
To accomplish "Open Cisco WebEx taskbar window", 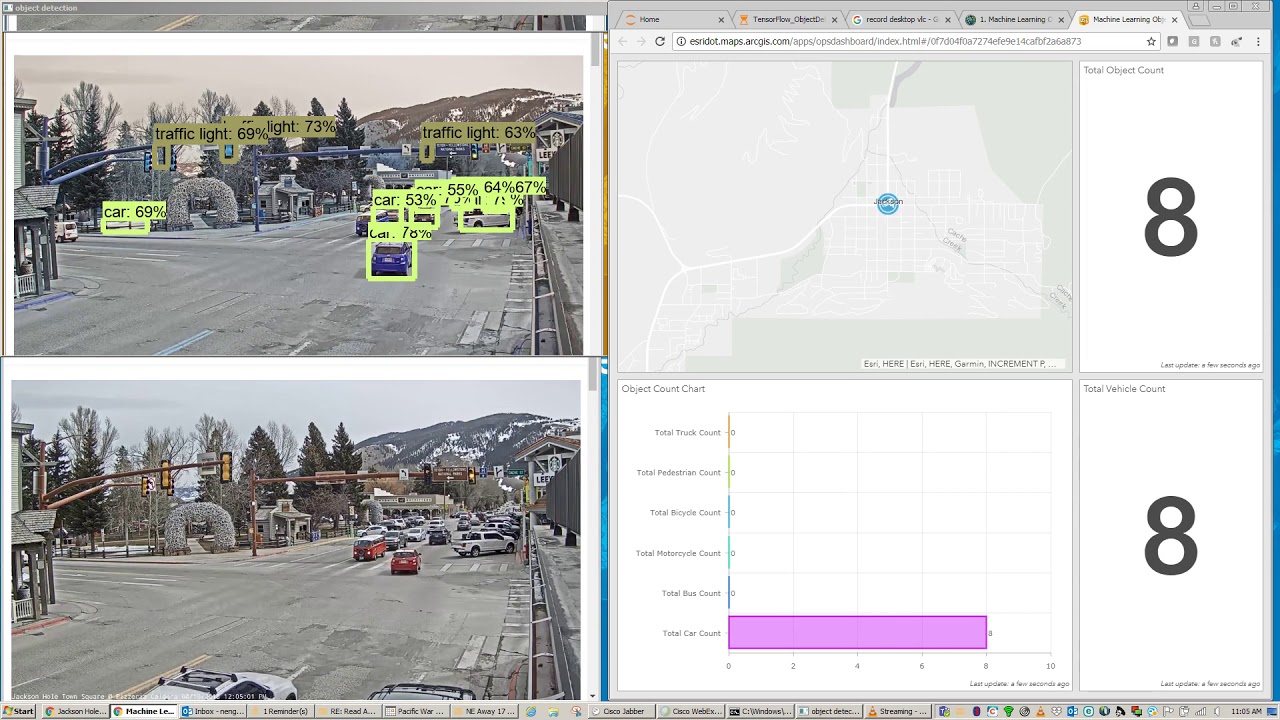I will 691,711.
